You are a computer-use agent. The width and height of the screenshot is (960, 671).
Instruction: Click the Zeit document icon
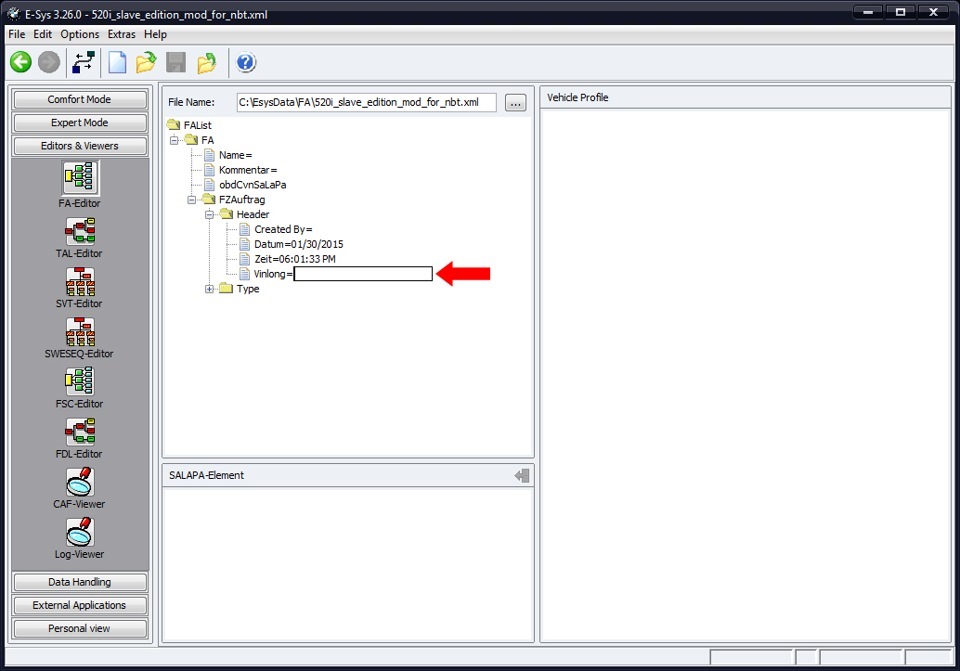tap(245, 259)
